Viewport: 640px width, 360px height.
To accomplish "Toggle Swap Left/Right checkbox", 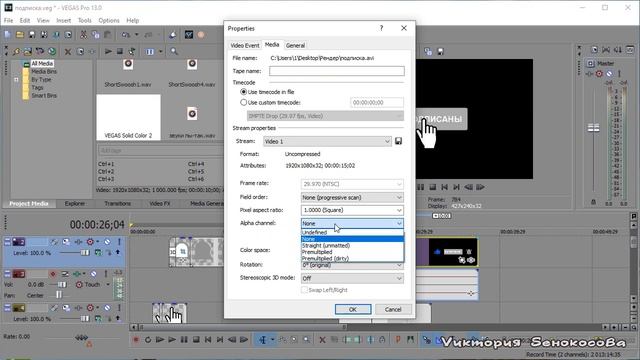I will (304, 290).
